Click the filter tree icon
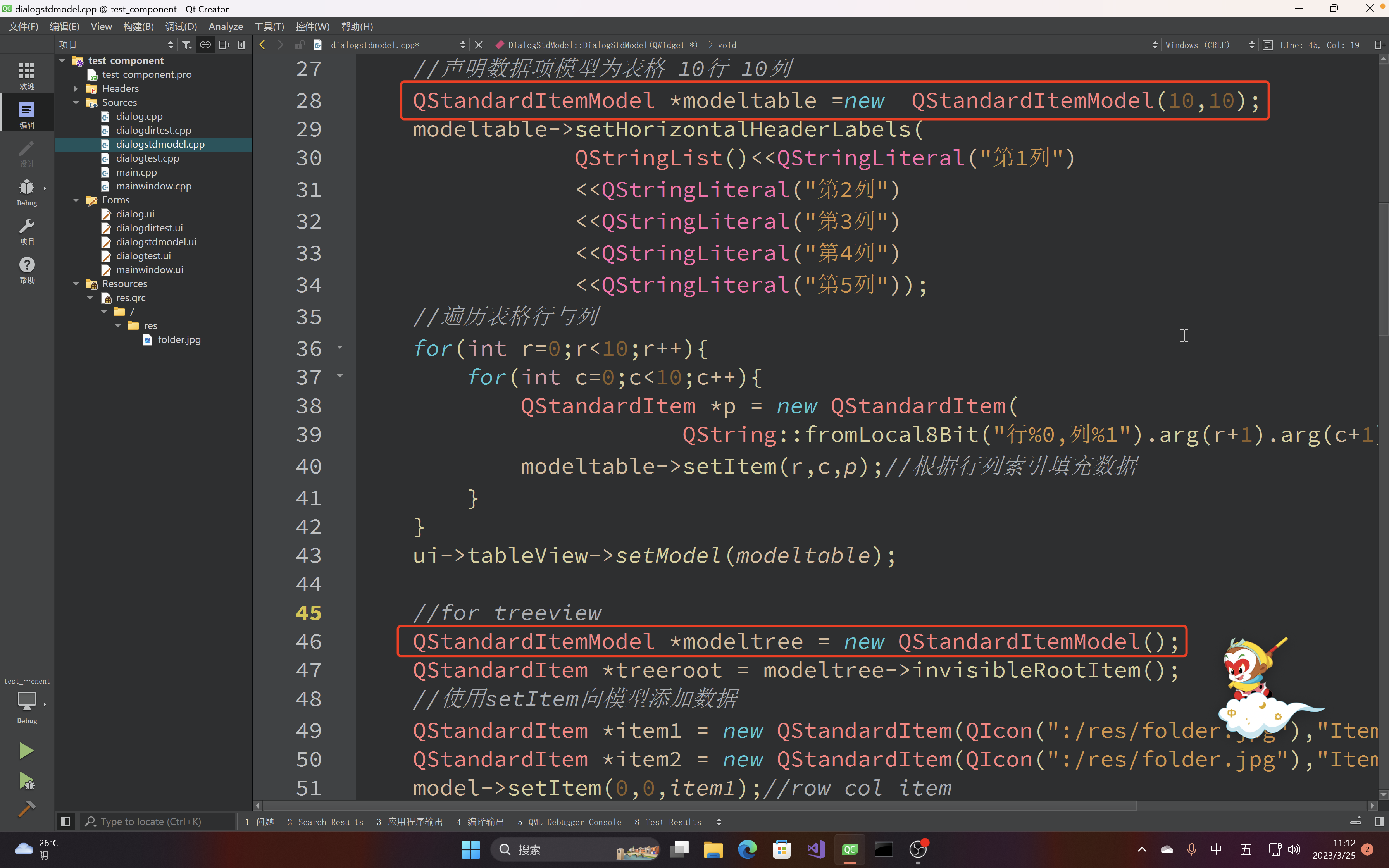The height and width of the screenshot is (868, 1389). coord(186,45)
